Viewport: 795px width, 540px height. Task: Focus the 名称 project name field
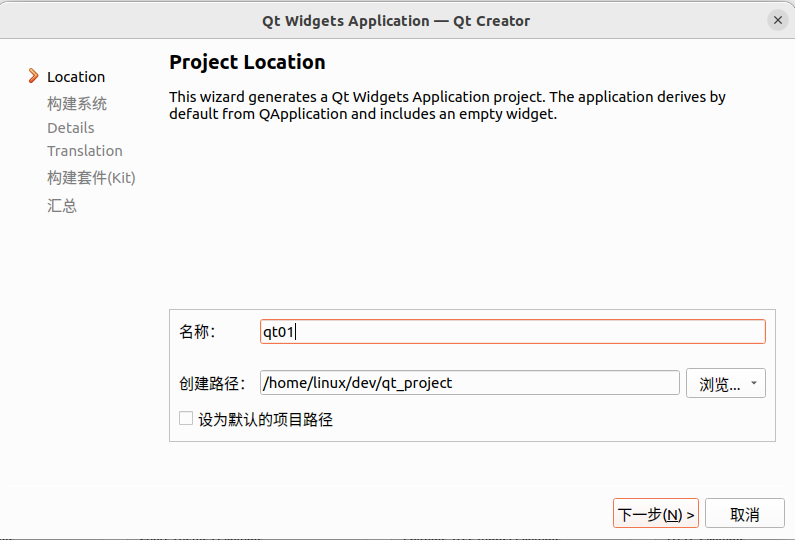513,332
